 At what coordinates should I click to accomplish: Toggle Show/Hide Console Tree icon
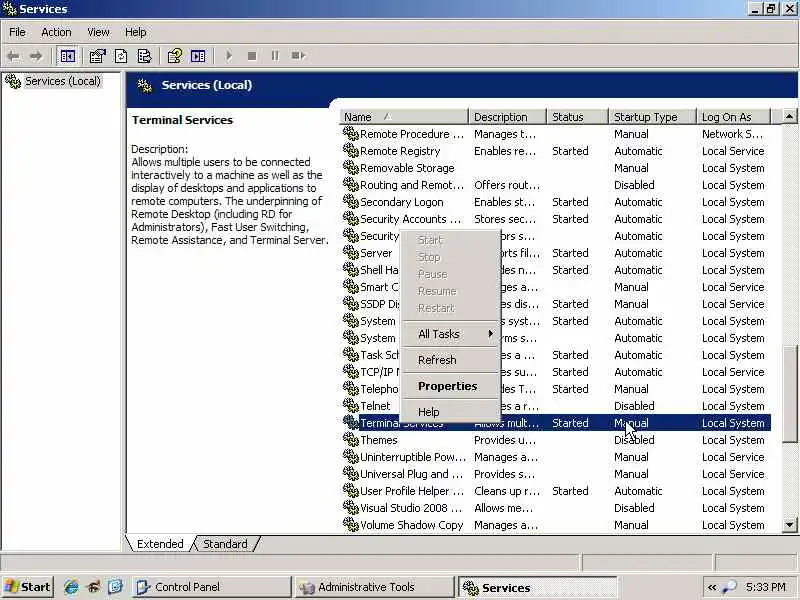coord(67,56)
